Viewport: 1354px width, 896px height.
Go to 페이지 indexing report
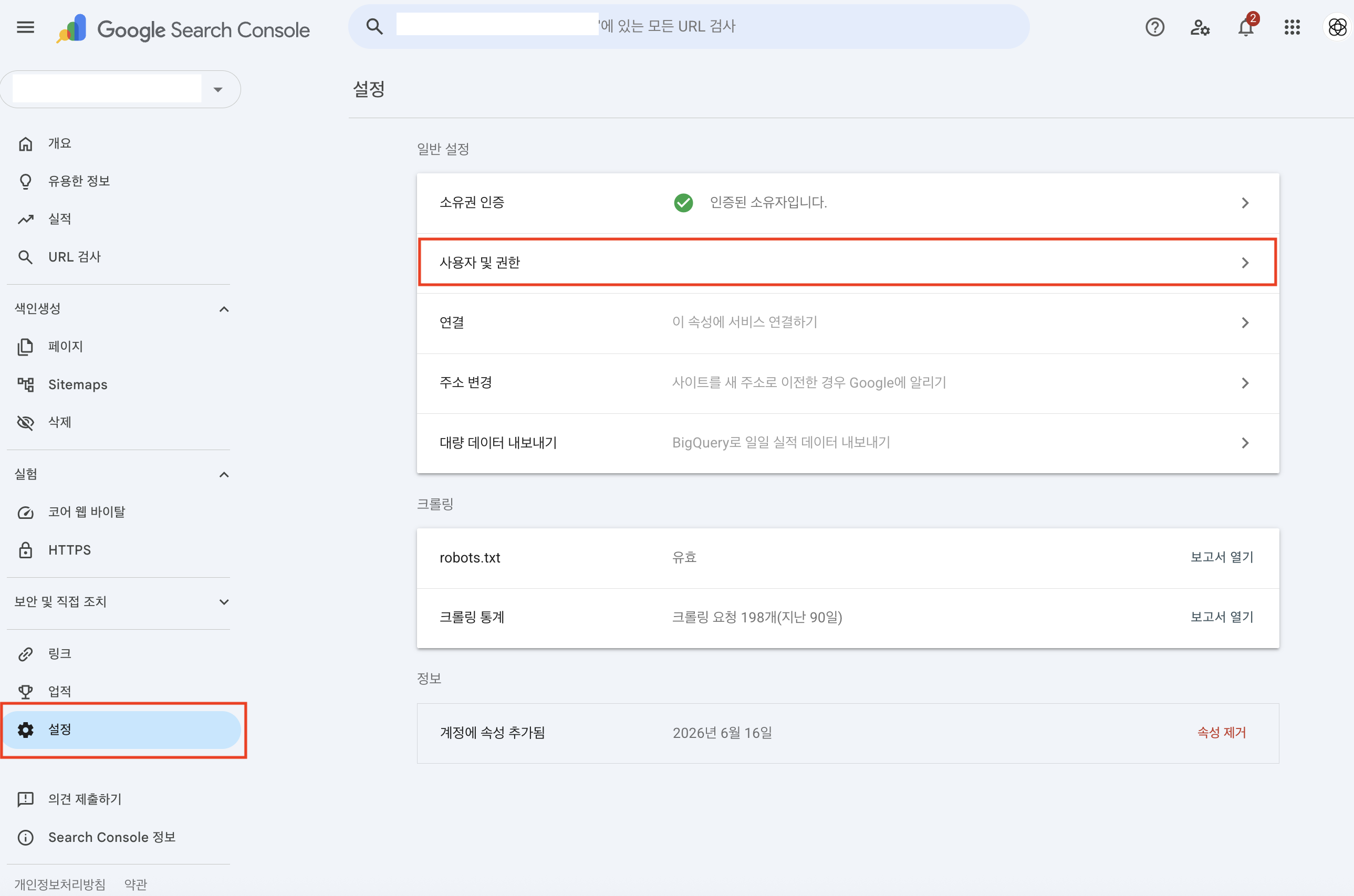point(65,346)
